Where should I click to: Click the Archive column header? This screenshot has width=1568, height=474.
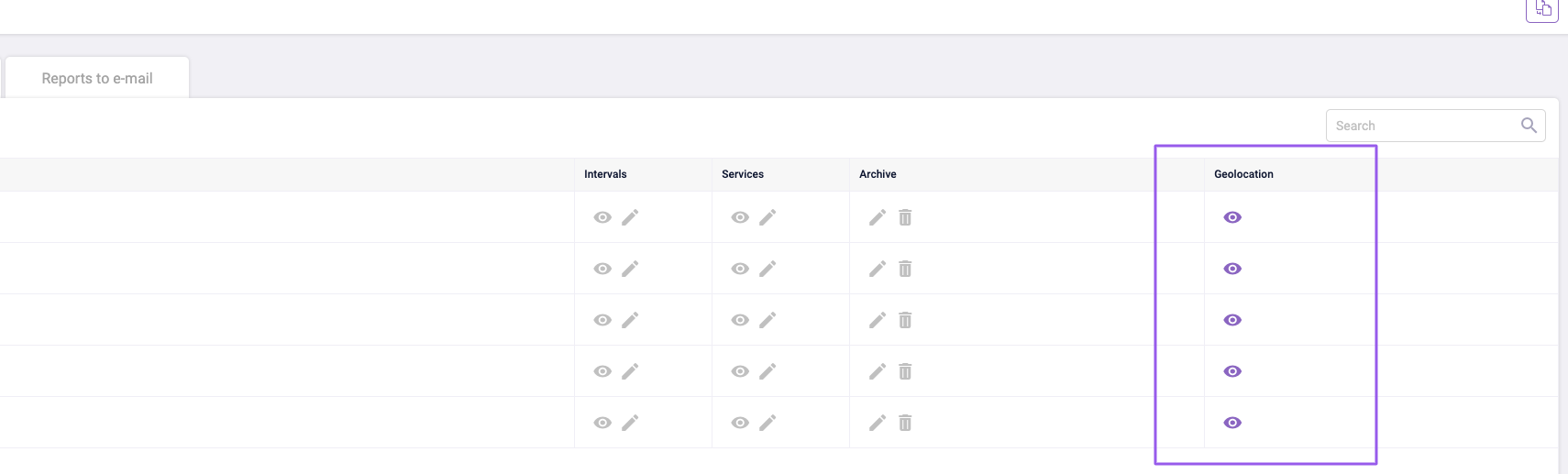[878, 174]
